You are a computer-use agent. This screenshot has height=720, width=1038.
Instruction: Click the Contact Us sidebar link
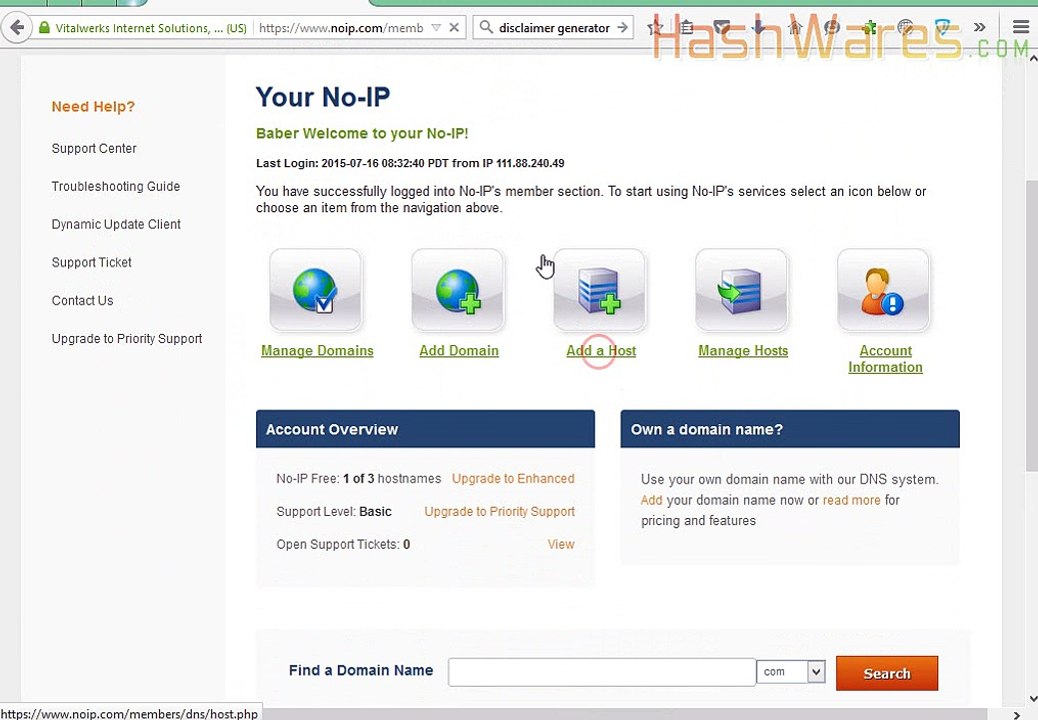[82, 300]
